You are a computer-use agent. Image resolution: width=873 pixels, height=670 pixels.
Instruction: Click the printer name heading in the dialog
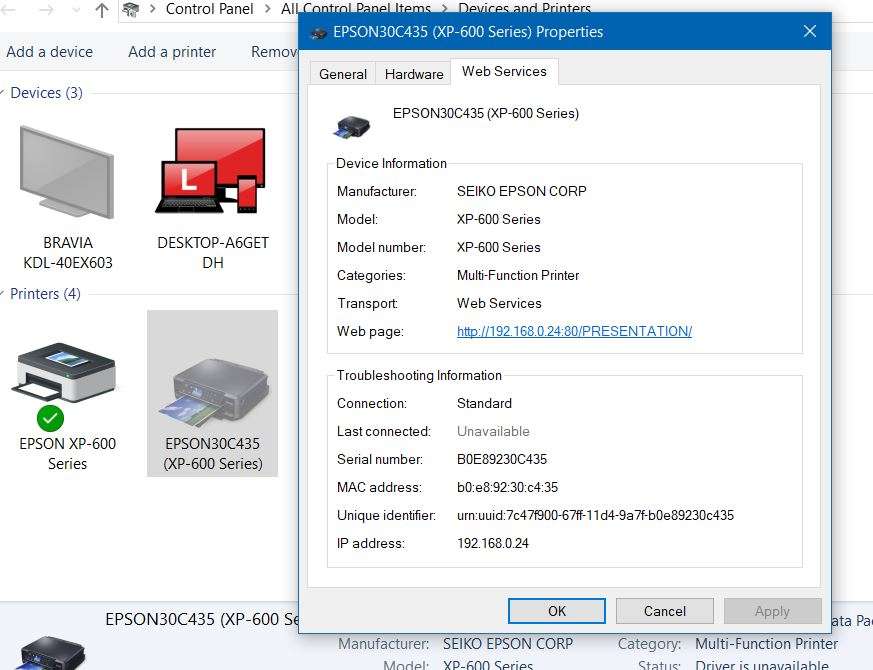pos(486,113)
